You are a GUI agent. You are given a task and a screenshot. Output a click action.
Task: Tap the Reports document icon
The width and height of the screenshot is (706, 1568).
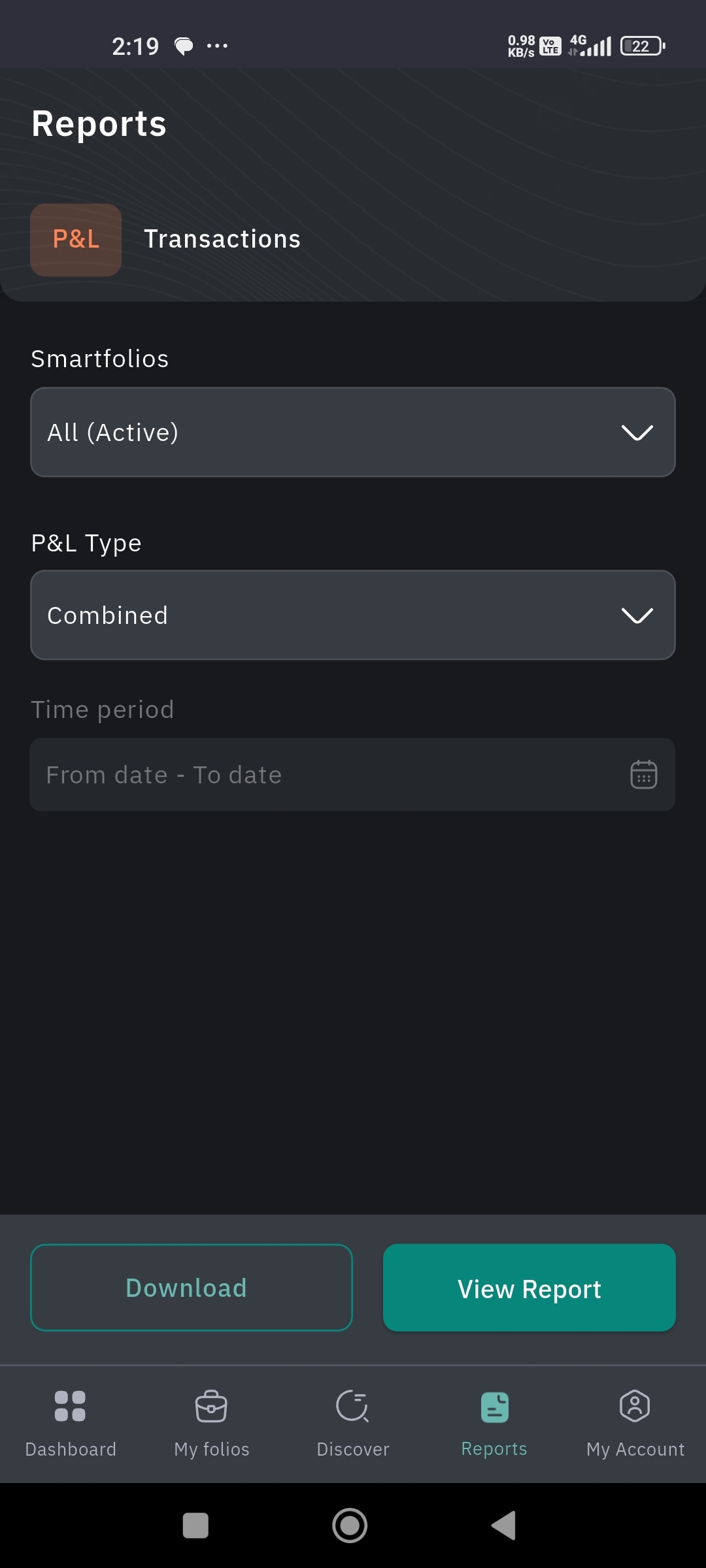(x=494, y=1407)
